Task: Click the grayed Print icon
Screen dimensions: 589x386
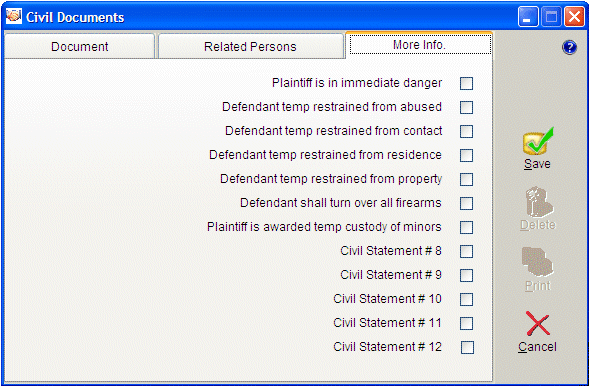Action: click(538, 262)
